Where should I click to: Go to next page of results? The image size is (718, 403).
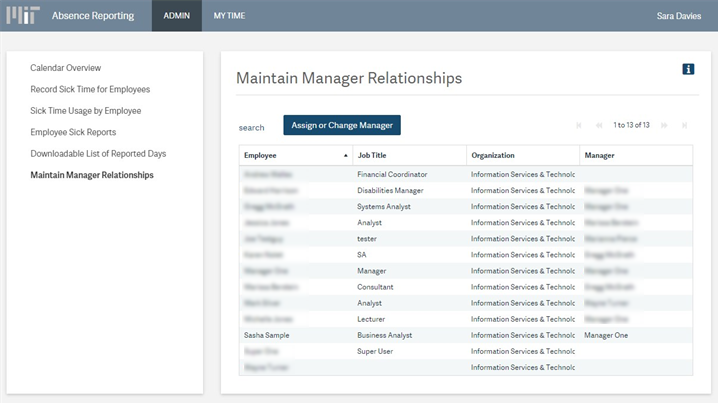(x=664, y=125)
